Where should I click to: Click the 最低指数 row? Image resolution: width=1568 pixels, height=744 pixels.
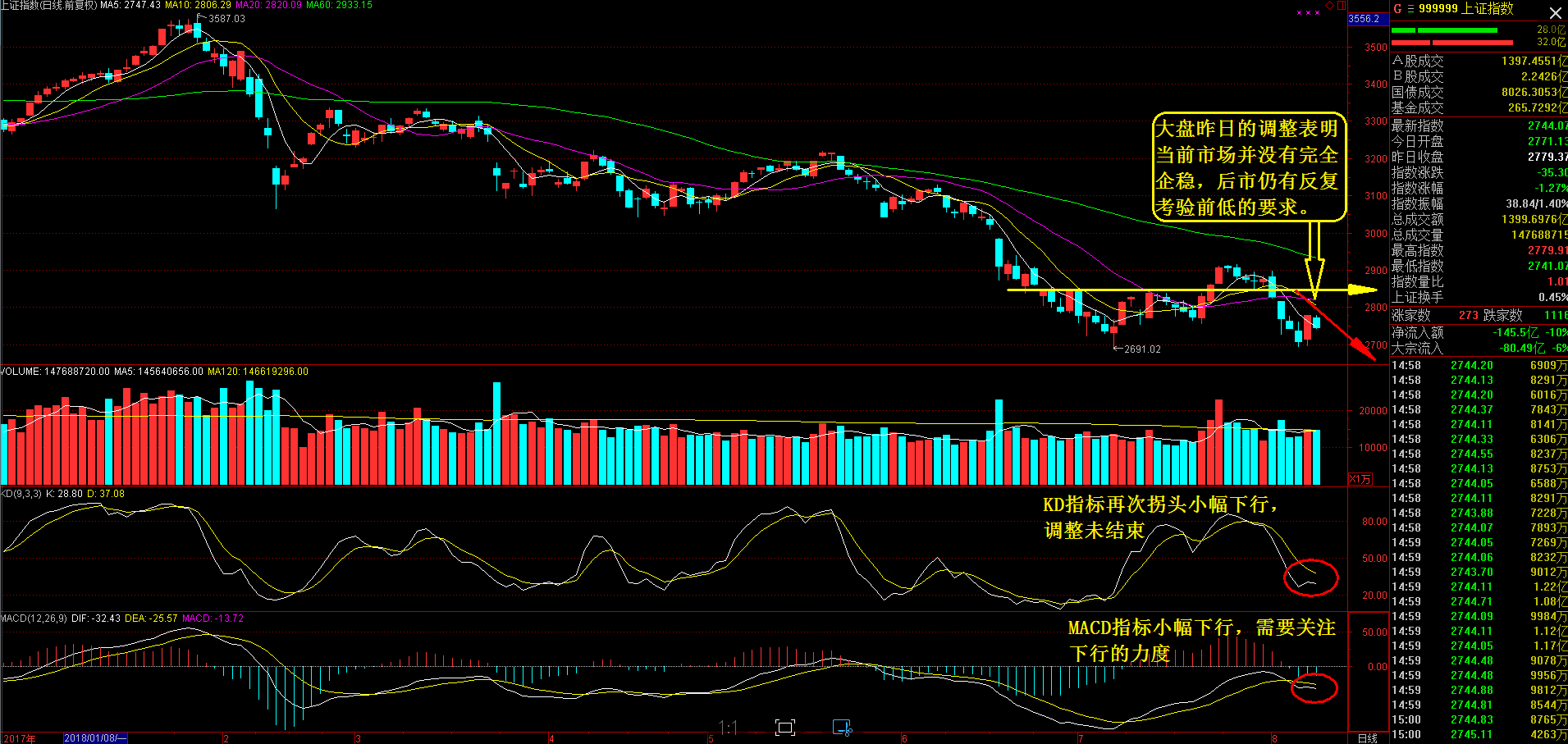[1479, 267]
